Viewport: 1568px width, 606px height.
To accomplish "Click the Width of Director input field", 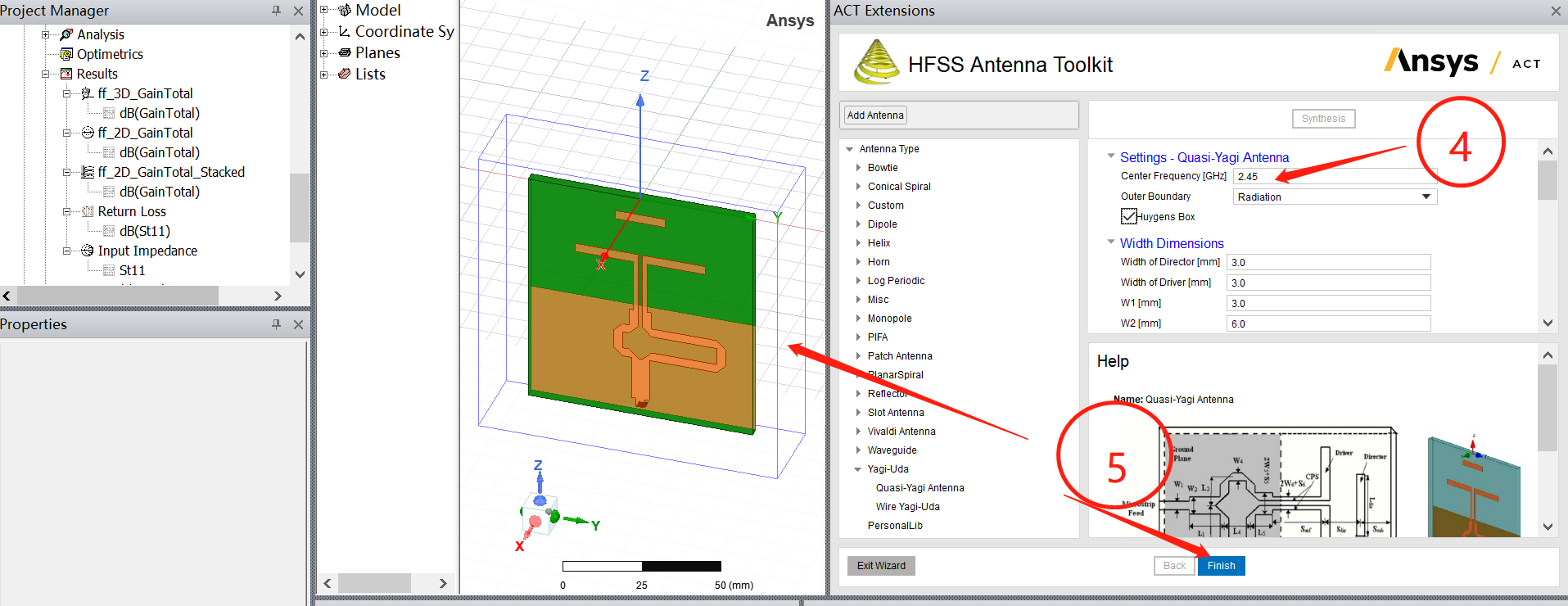I will [x=1328, y=262].
